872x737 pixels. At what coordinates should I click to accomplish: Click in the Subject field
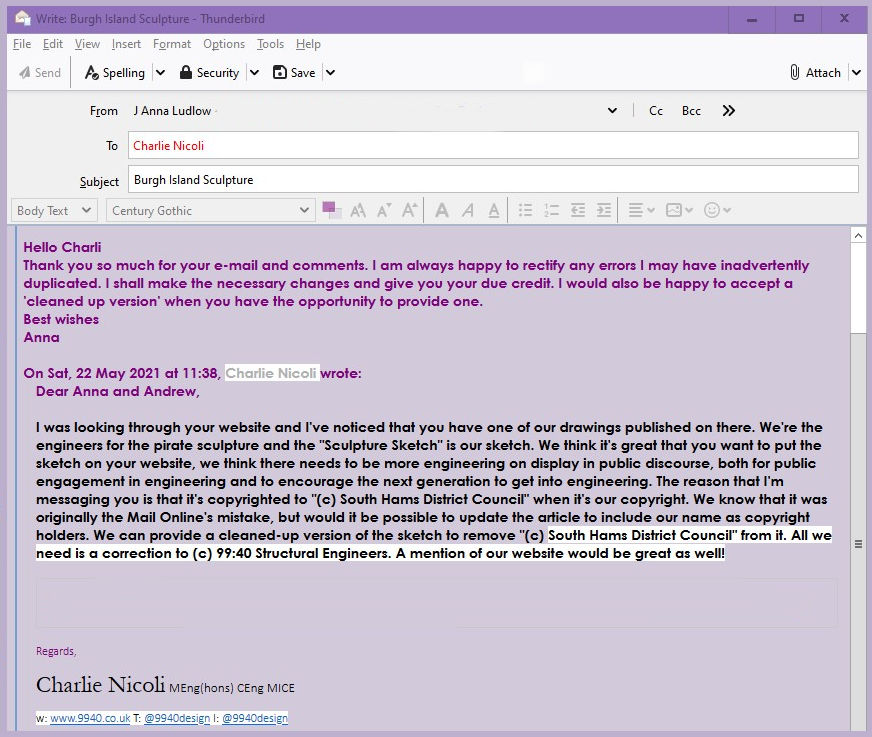pyautogui.click(x=492, y=180)
